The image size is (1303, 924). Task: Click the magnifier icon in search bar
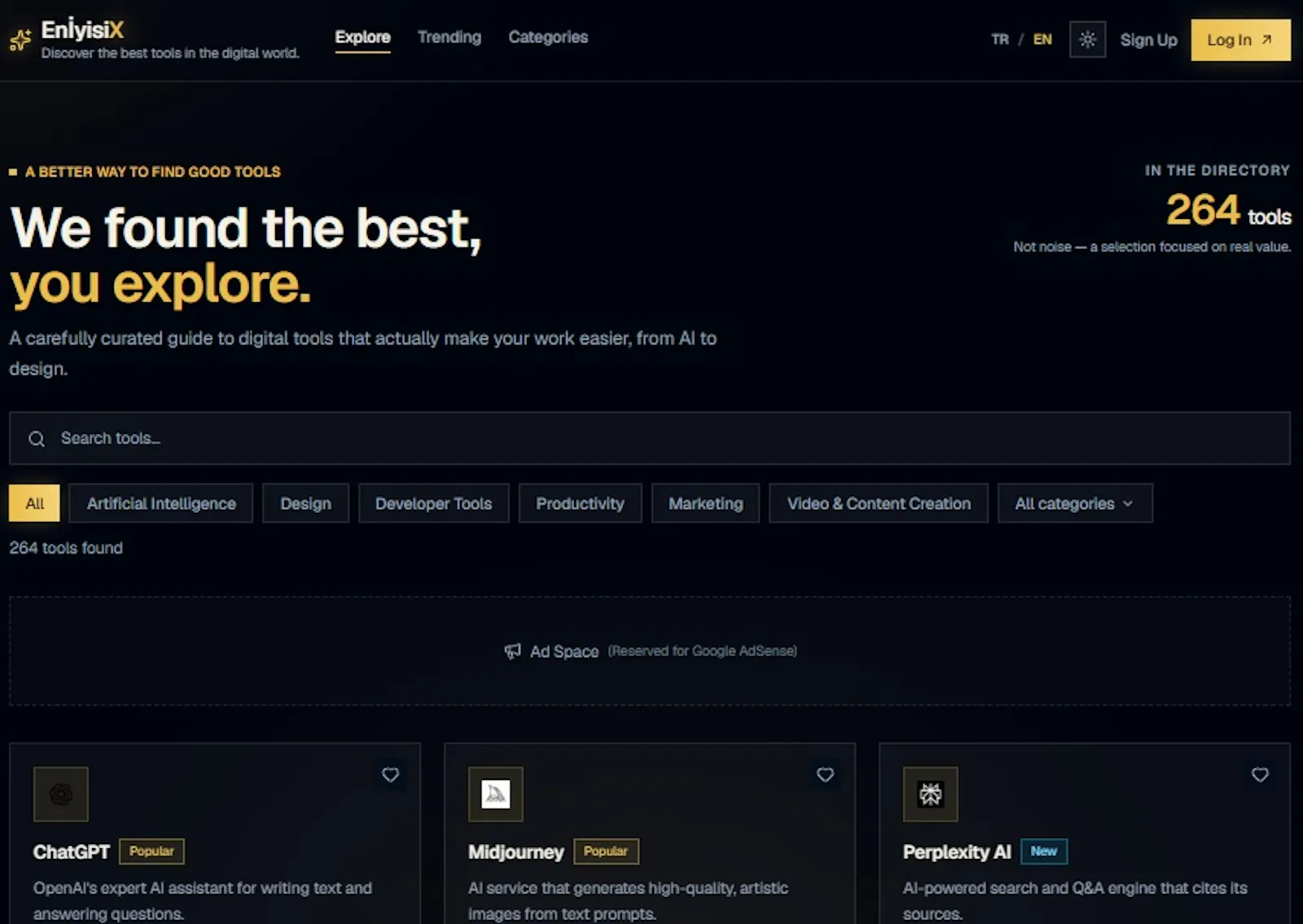pyautogui.click(x=37, y=439)
